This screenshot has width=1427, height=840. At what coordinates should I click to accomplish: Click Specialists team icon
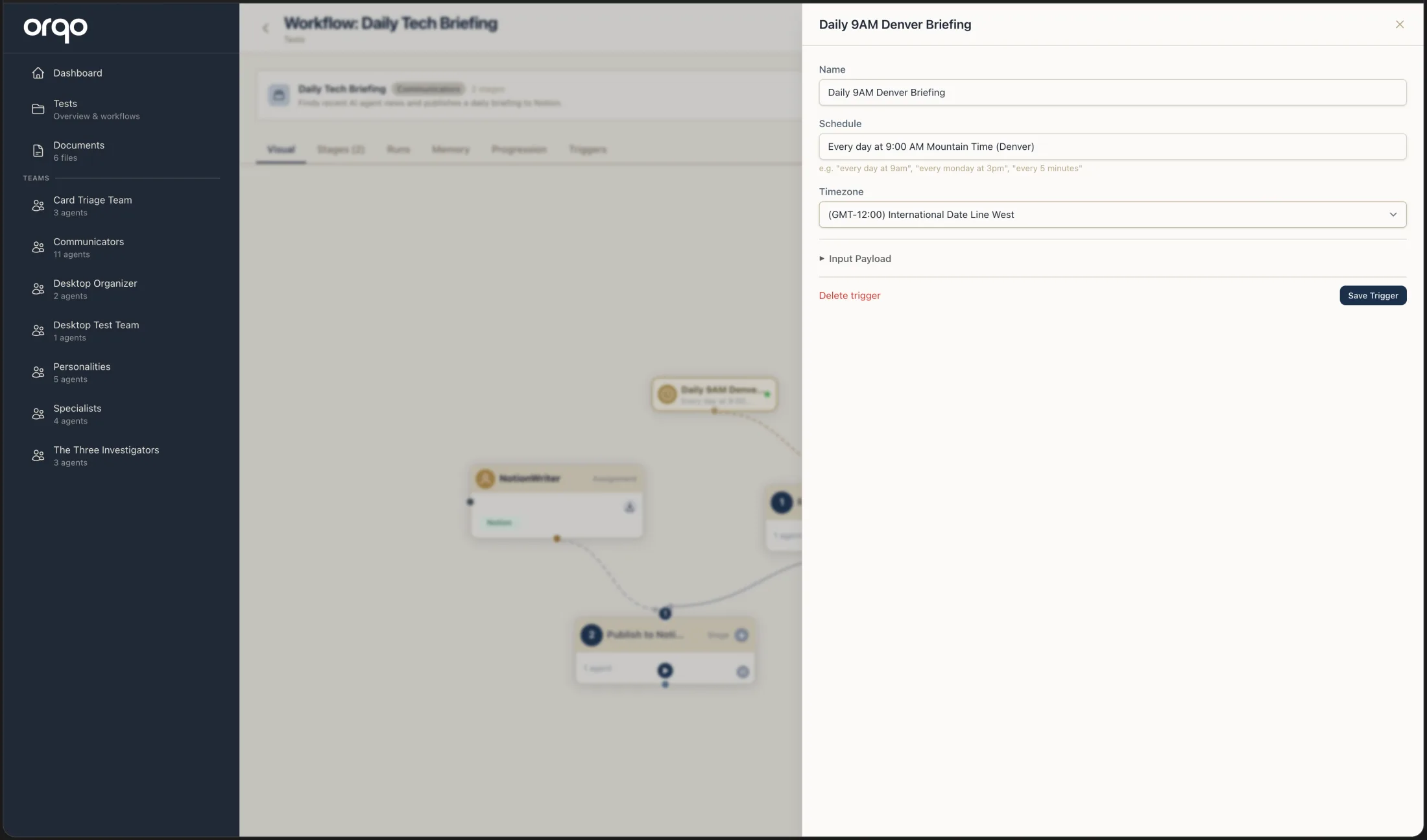click(x=38, y=414)
